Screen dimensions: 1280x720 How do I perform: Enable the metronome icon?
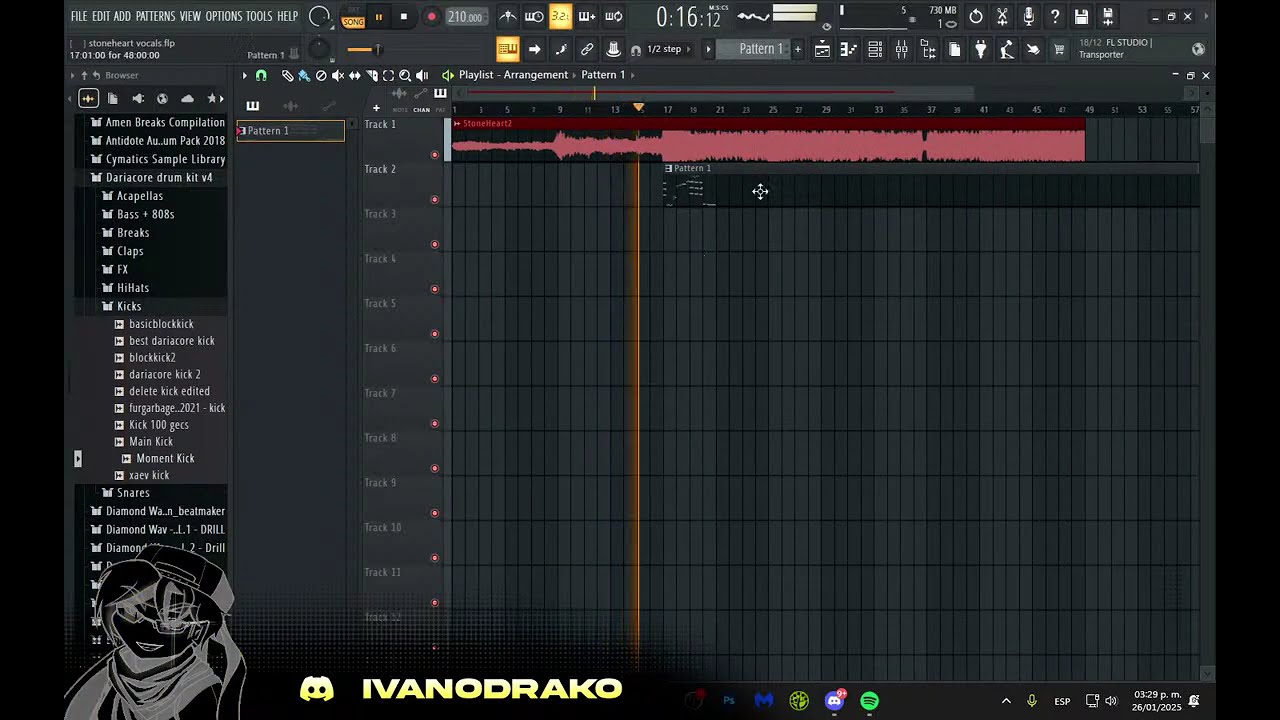508,16
